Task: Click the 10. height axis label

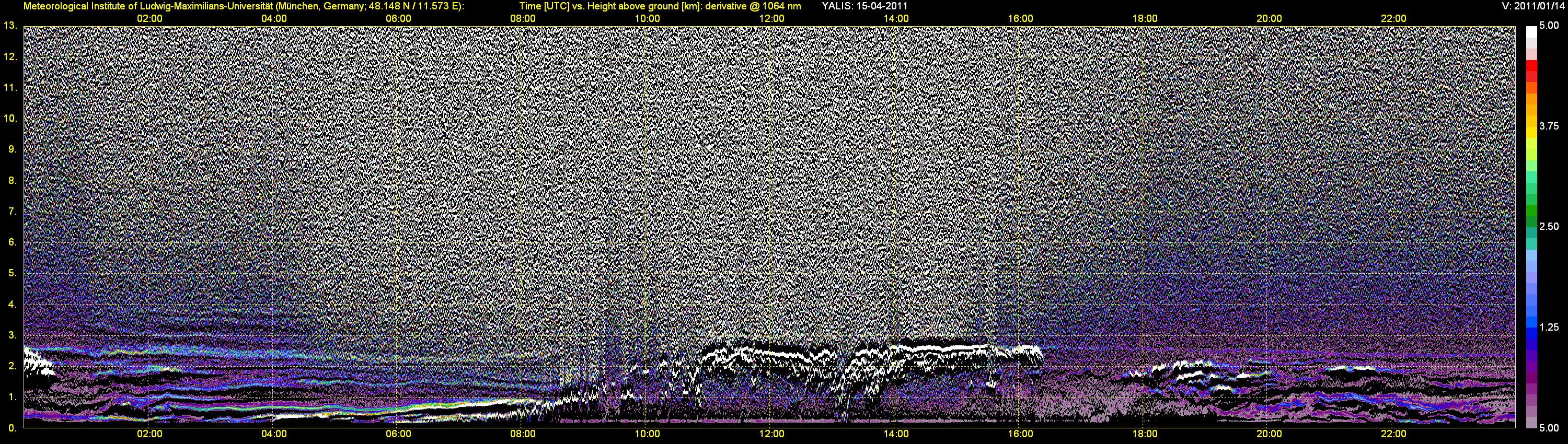Action: tap(10, 118)
